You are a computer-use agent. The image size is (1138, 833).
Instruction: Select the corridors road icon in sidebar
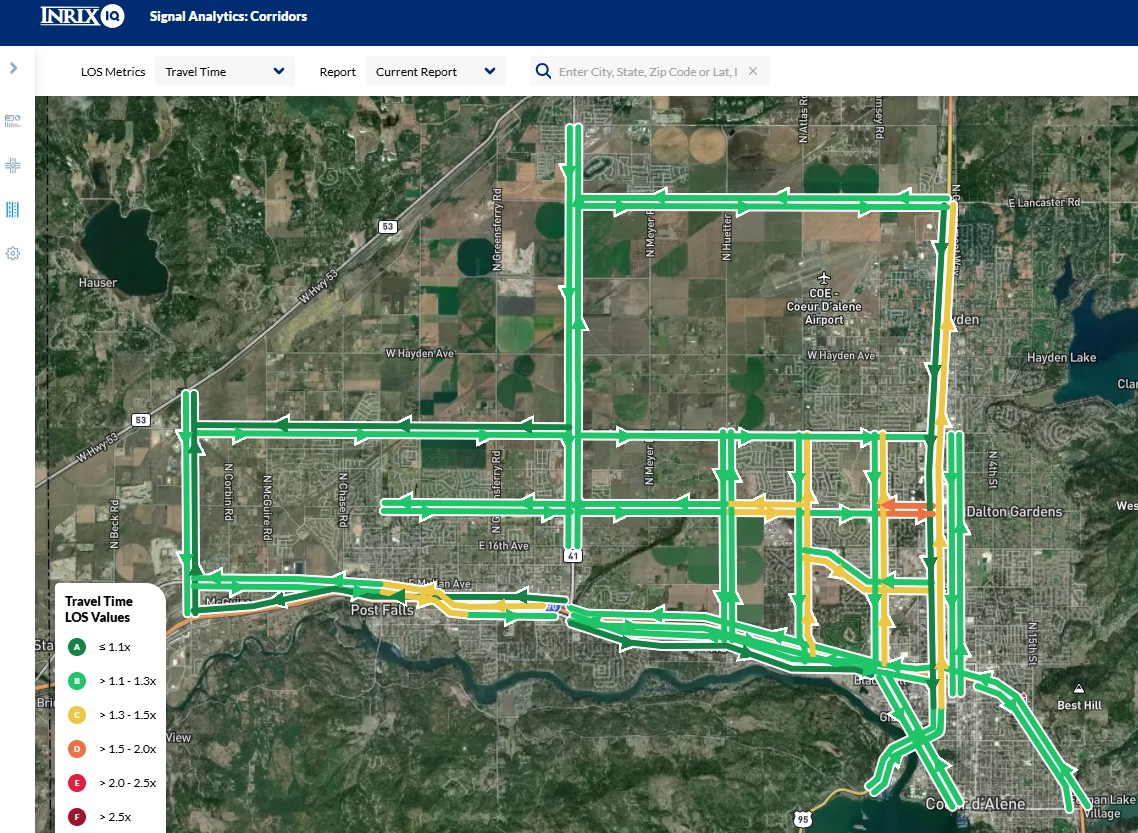pos(13,210)
